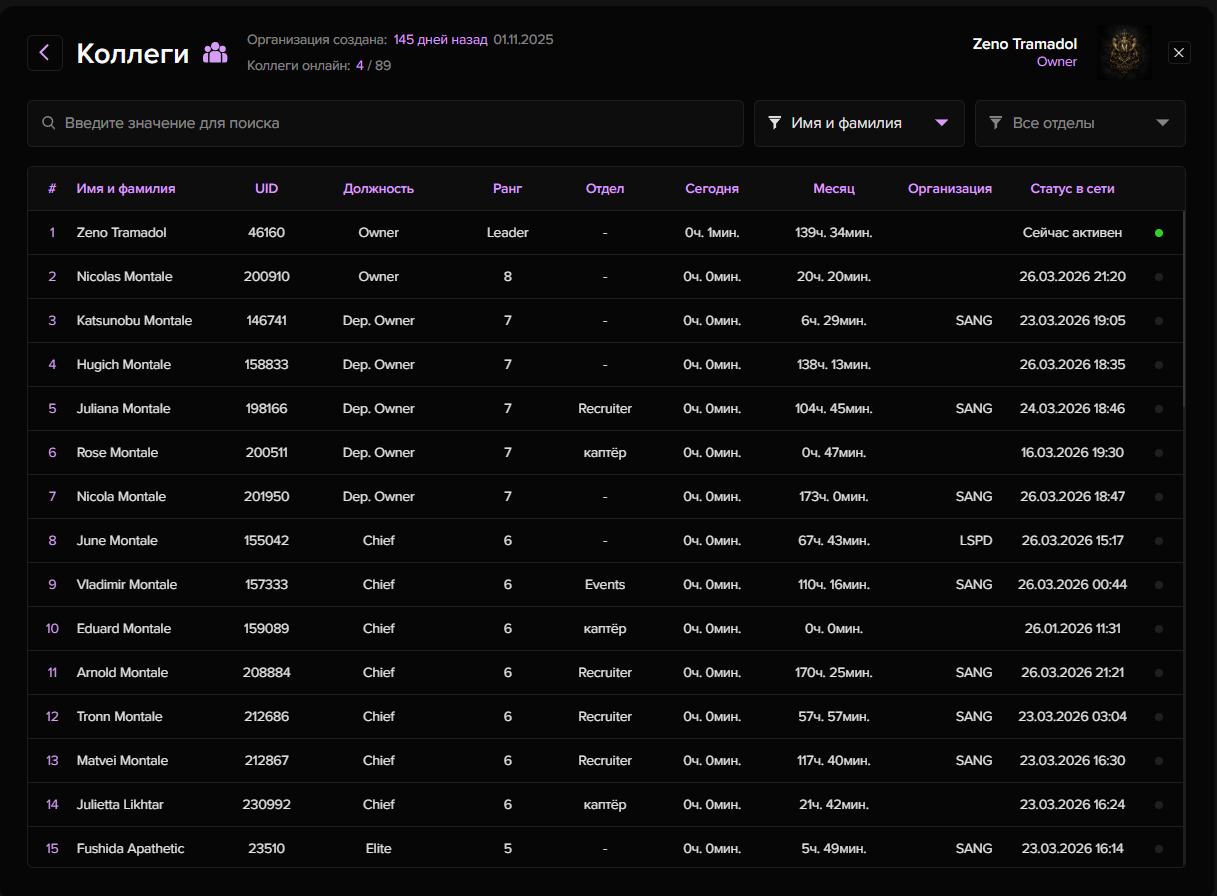Click the table's vertical scrollbar

pyautogui.click(x=1183, y=308)
